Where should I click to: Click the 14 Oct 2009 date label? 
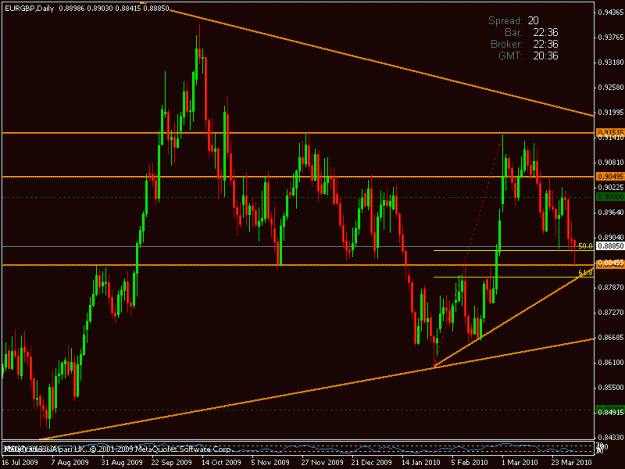tap(222, 463)
